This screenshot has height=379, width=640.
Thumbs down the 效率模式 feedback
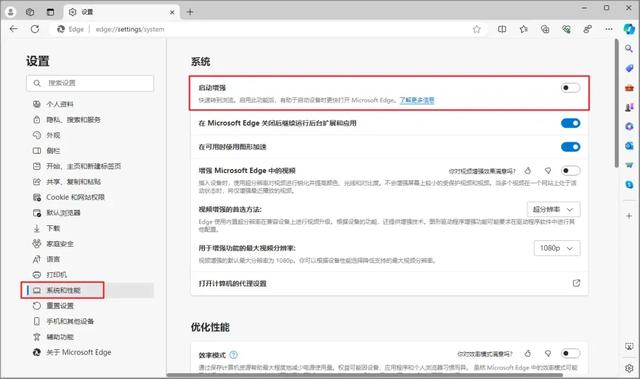click(x=548, y=353)
